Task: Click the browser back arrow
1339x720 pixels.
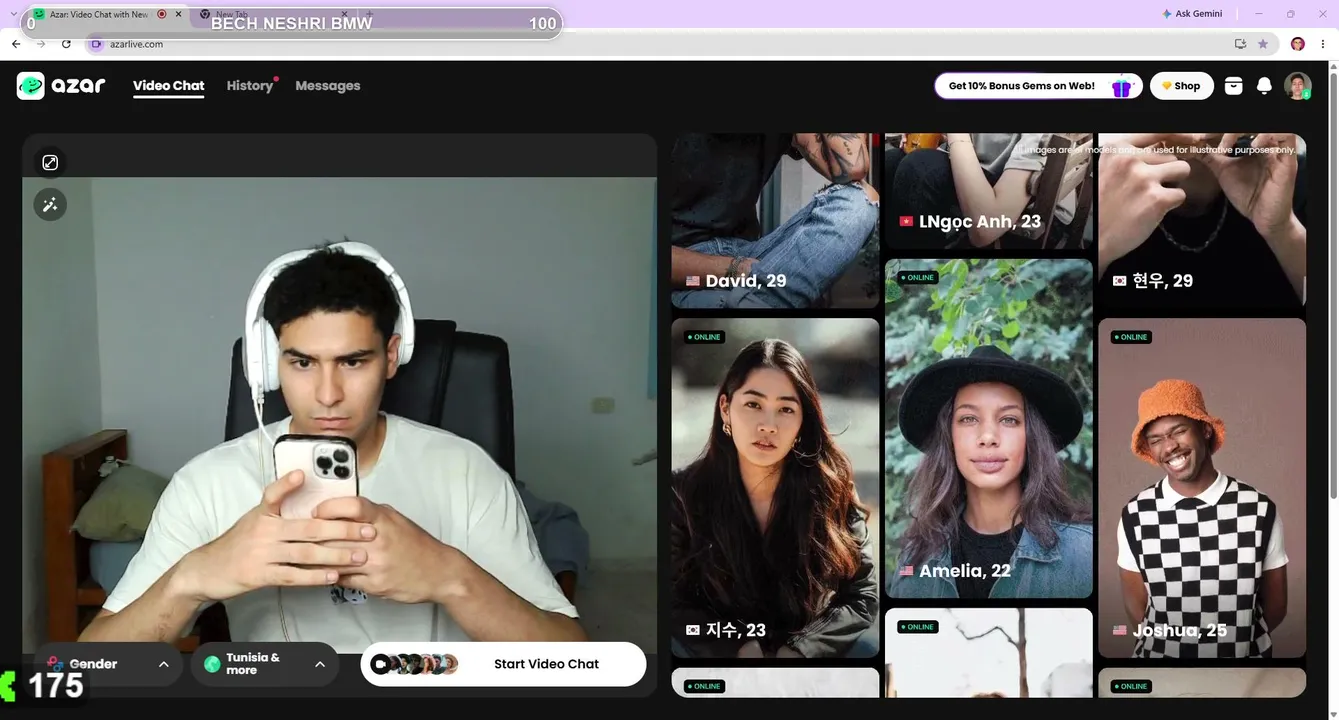Action: pos(16,44)
